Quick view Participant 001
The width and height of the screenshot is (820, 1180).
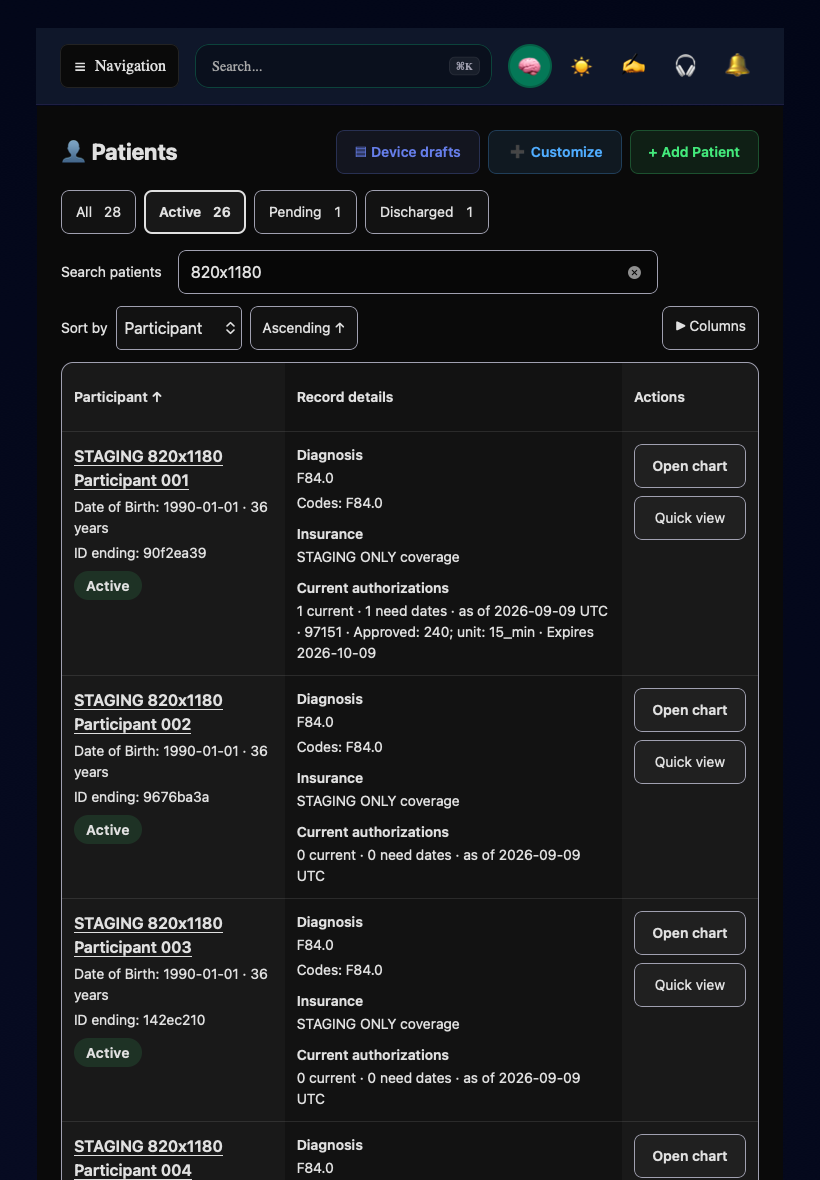point(690,518)
